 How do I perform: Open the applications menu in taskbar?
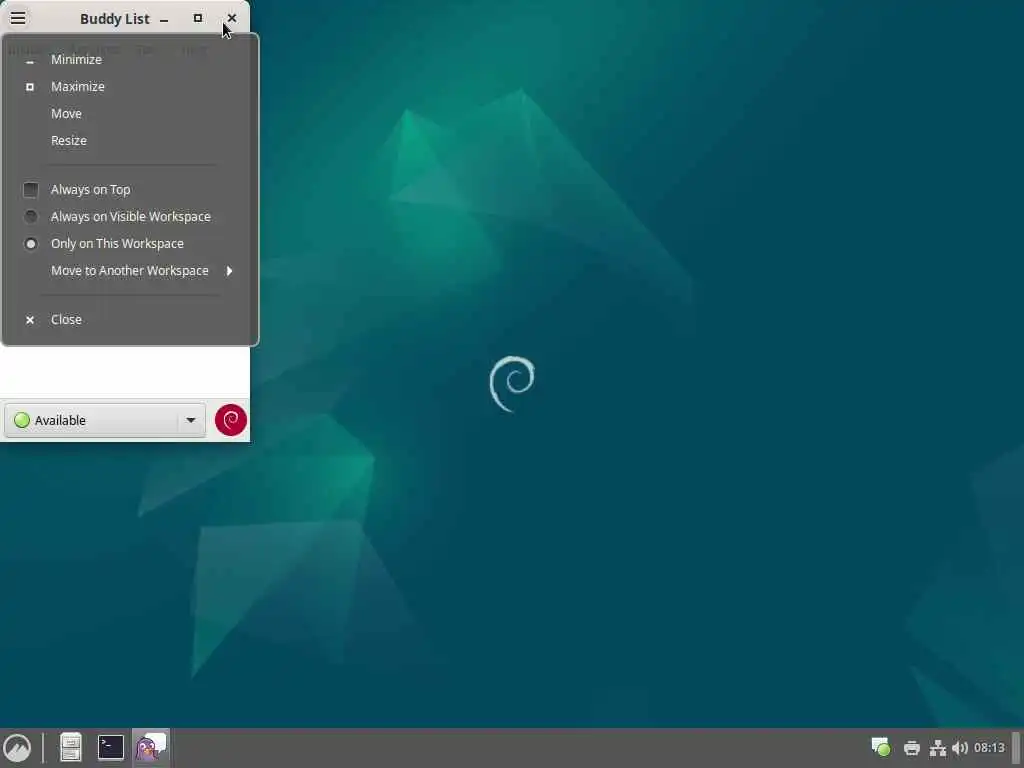(17, 748)
